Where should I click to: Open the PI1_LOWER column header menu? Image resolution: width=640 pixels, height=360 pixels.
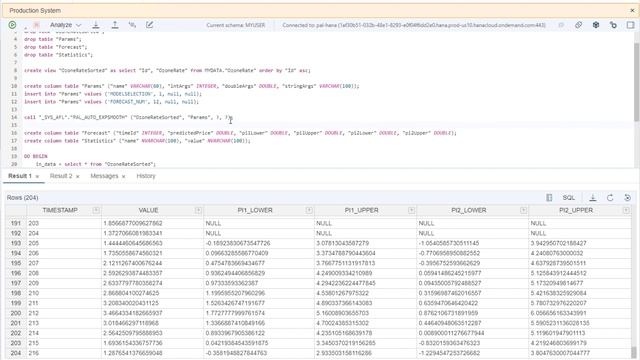coord(309,210)
